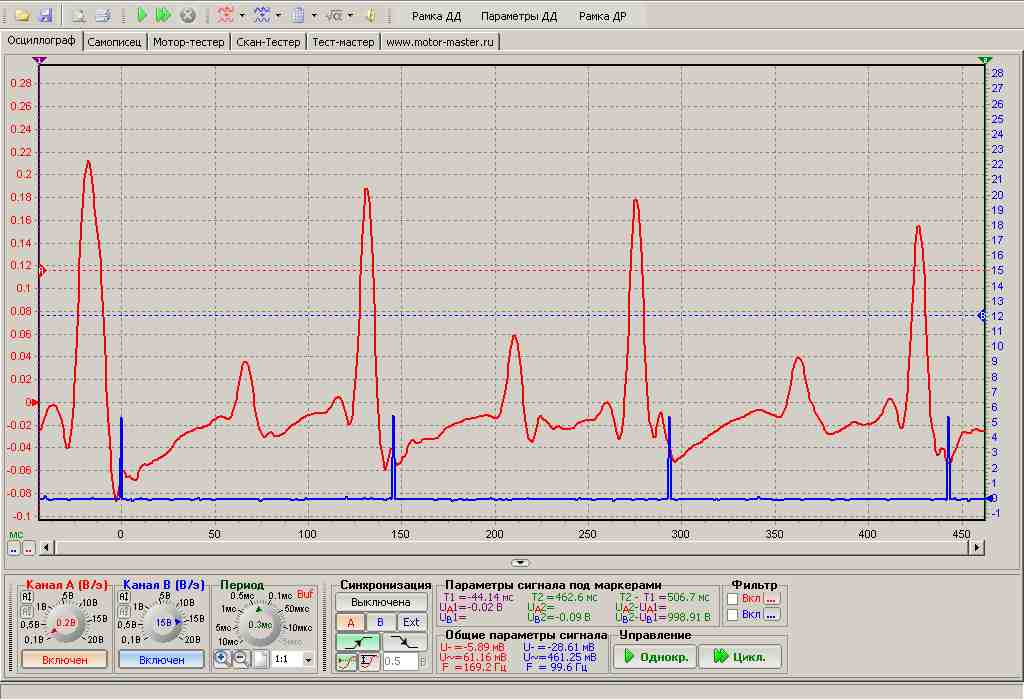The image size is (1024, 700).
Task: Click the sync level 0.5 field
Action: [x=400, y=661]
